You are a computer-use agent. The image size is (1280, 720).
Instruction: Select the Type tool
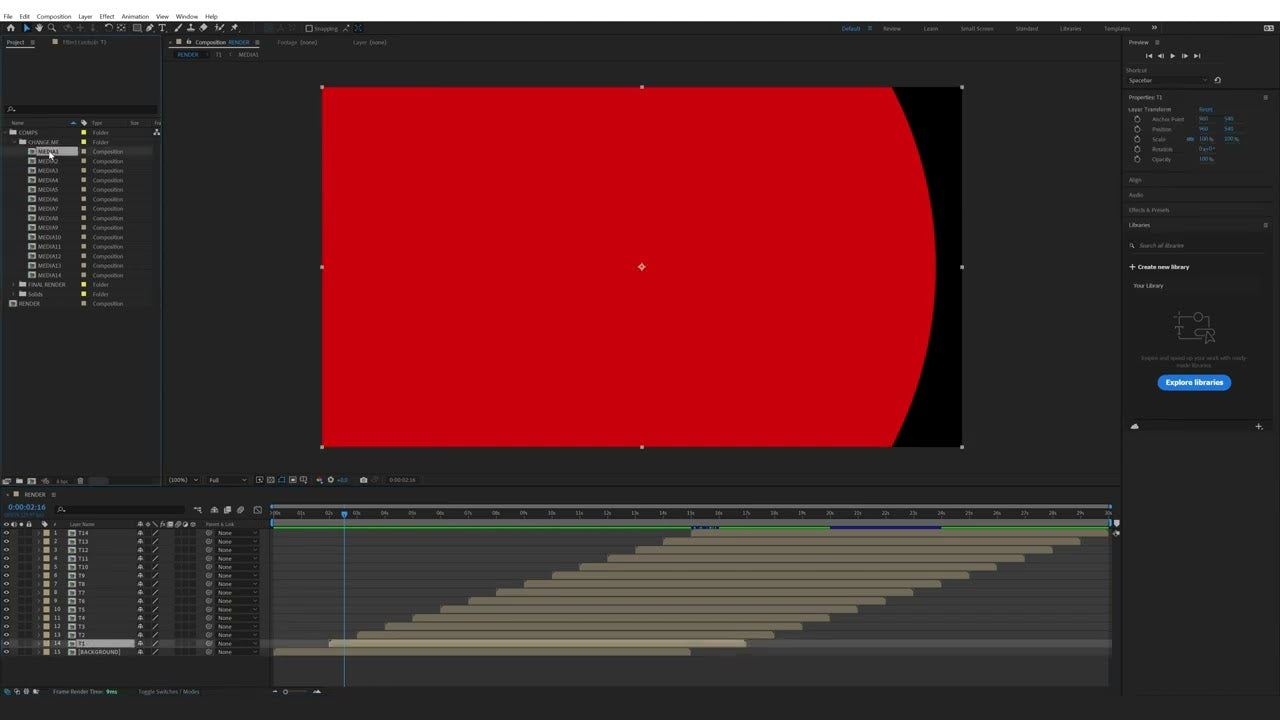click(x=161, y=28)
